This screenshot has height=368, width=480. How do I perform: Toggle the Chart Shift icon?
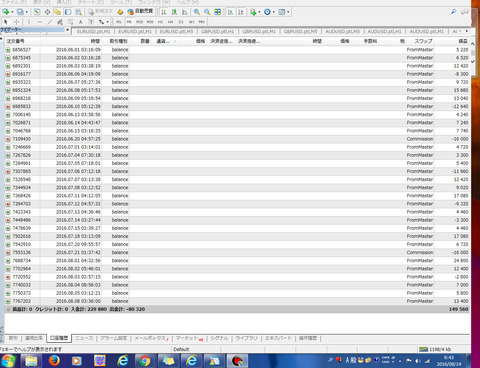pos(241,12)
